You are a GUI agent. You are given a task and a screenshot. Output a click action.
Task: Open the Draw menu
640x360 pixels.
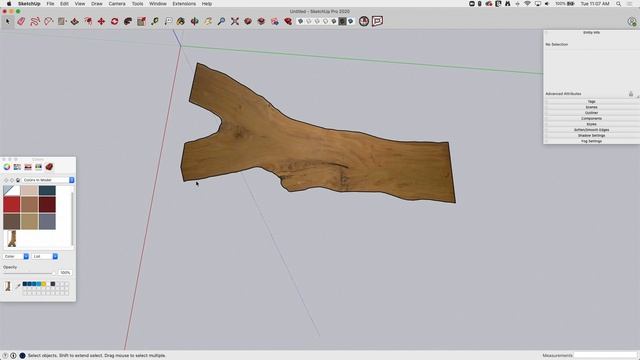pos(97,4)
